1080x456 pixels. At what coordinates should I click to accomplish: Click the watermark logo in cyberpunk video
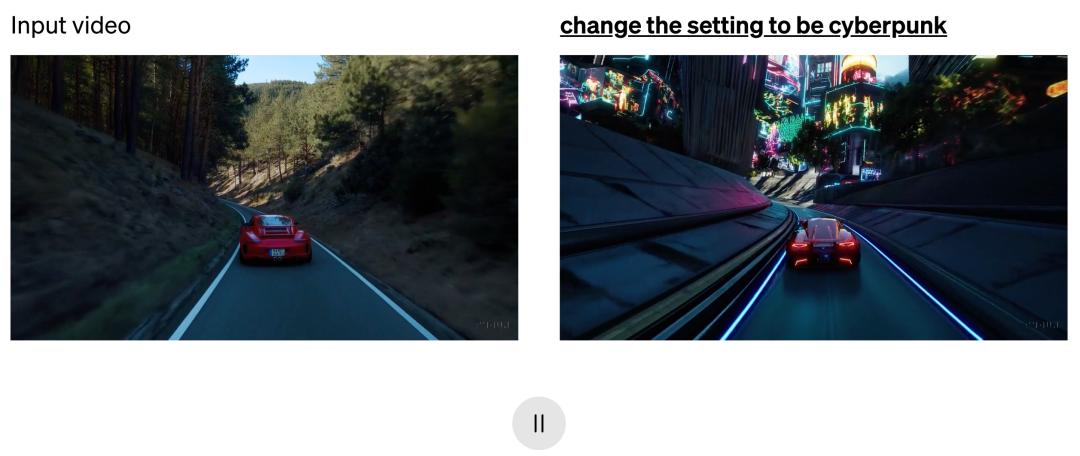click(1042, 325)
